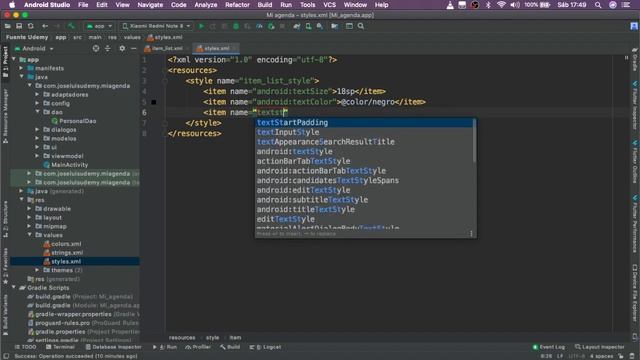640x360 pixels.
Task: Open the Layout Inspector
Action: pos(600,347)
